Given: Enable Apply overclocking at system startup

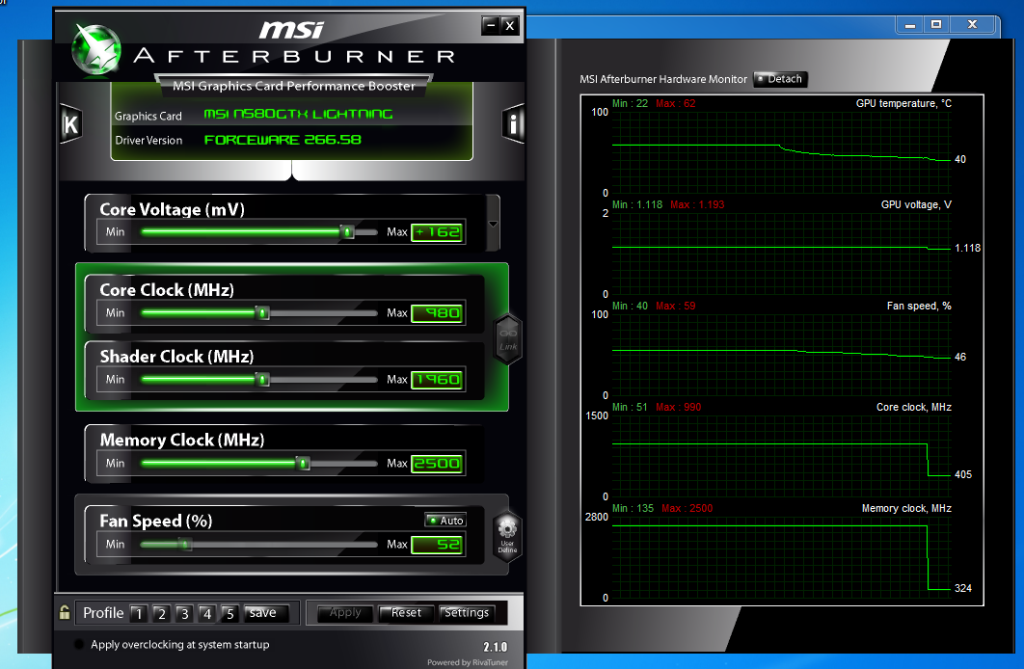Looking at the screenshot, I should pyautogui.click(x=79, y=645).
